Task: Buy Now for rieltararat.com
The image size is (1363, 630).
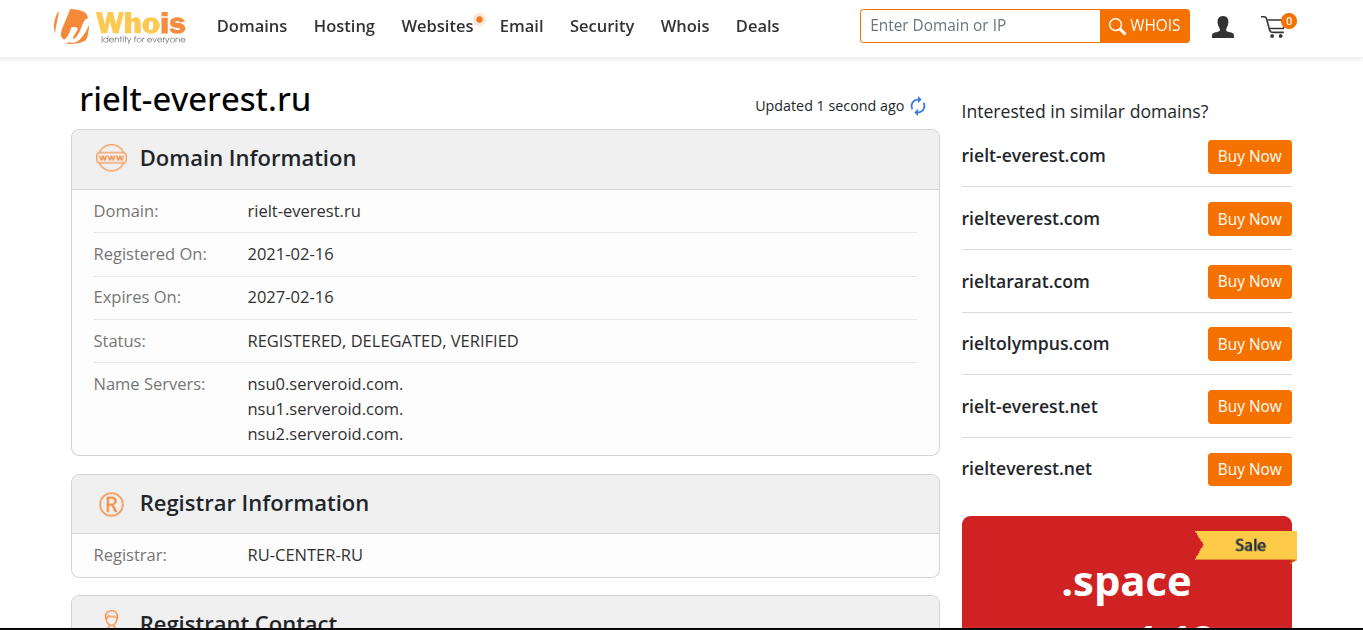Action: (x=1250, y=282)
